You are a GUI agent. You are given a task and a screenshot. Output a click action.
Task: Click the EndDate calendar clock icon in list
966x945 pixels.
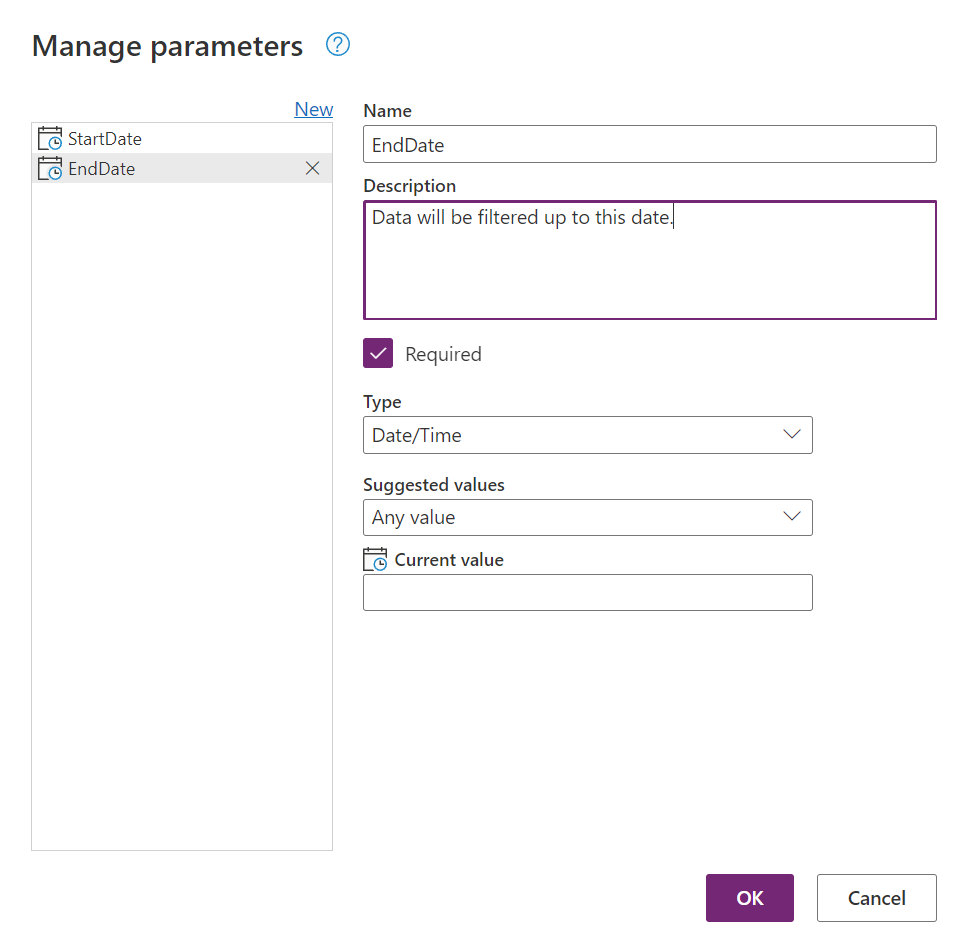point(50,168)
